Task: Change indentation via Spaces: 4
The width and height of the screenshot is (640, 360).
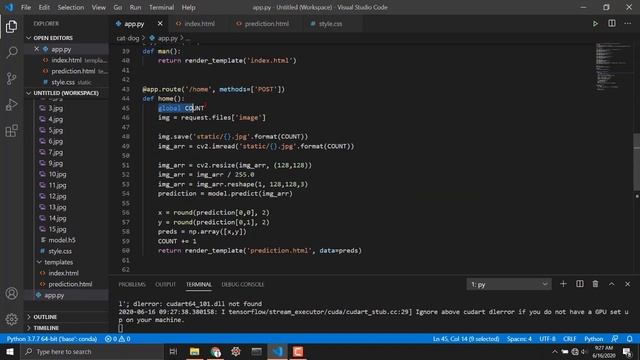Action: [519, 339]
